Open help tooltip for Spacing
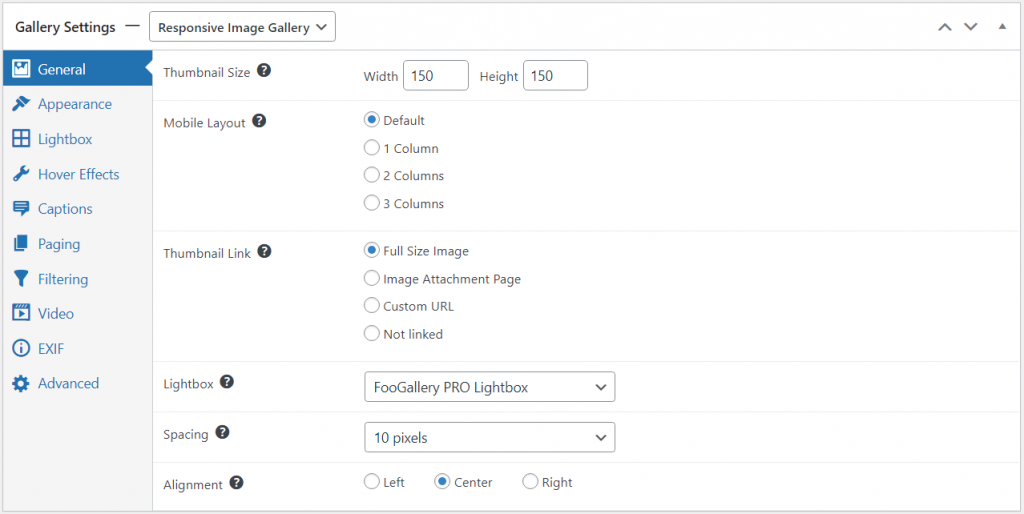1024x514 pixels. pyautogui.click(x=222, y=432)
